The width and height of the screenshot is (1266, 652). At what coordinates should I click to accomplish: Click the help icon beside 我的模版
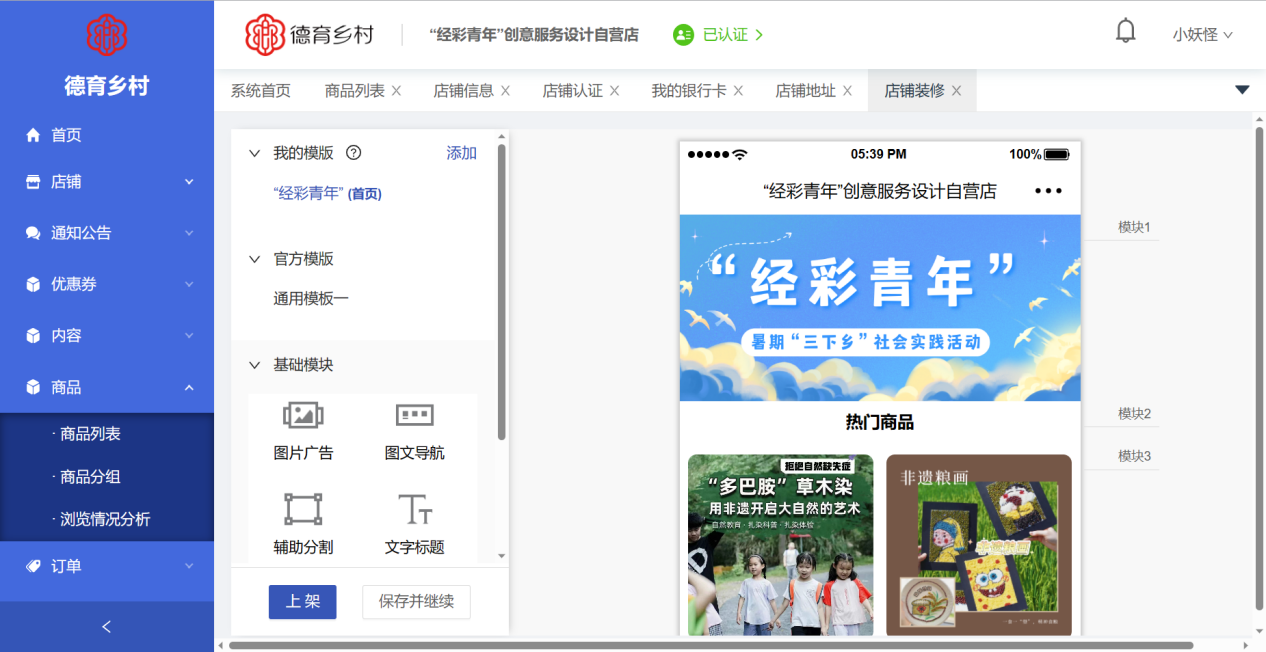pyautogui.click(x=353, y=153)
